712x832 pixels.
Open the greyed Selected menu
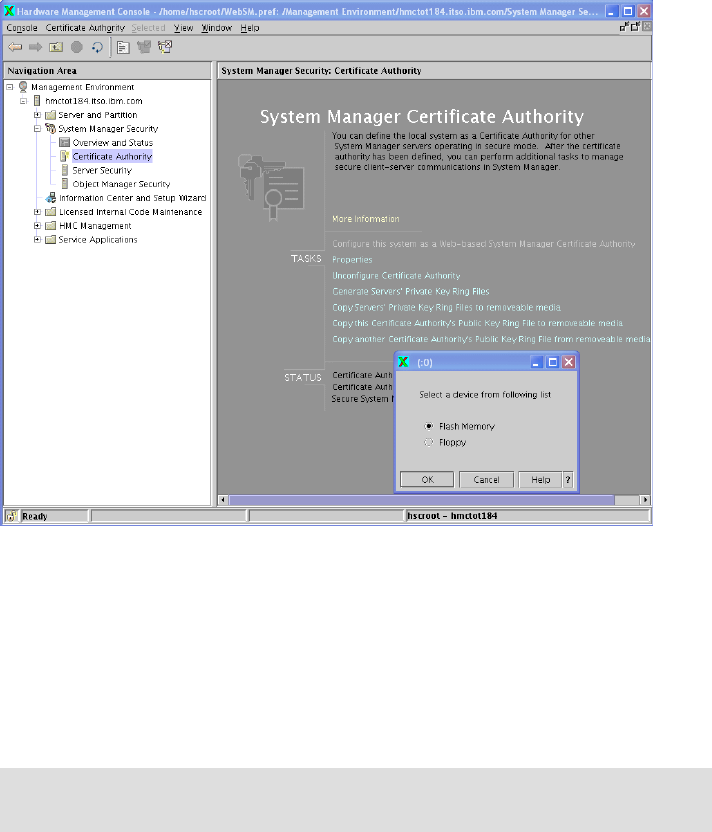(149, 28)
